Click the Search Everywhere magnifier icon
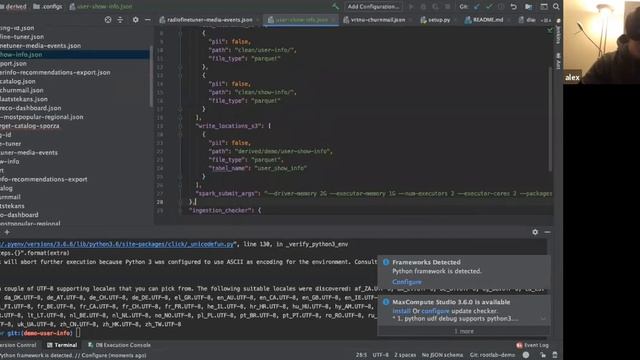The width and height of the screenshot is (640, 360). 556,7
